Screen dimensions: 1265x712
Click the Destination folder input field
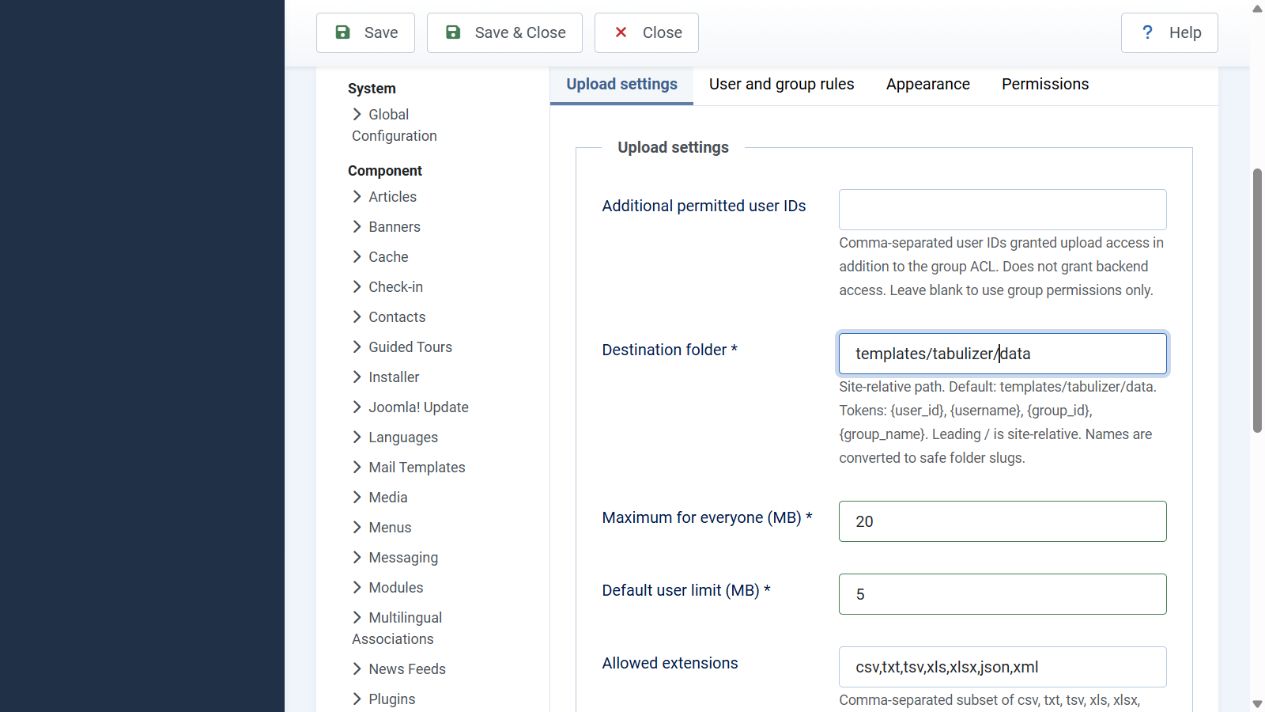tap(1002, 354)
